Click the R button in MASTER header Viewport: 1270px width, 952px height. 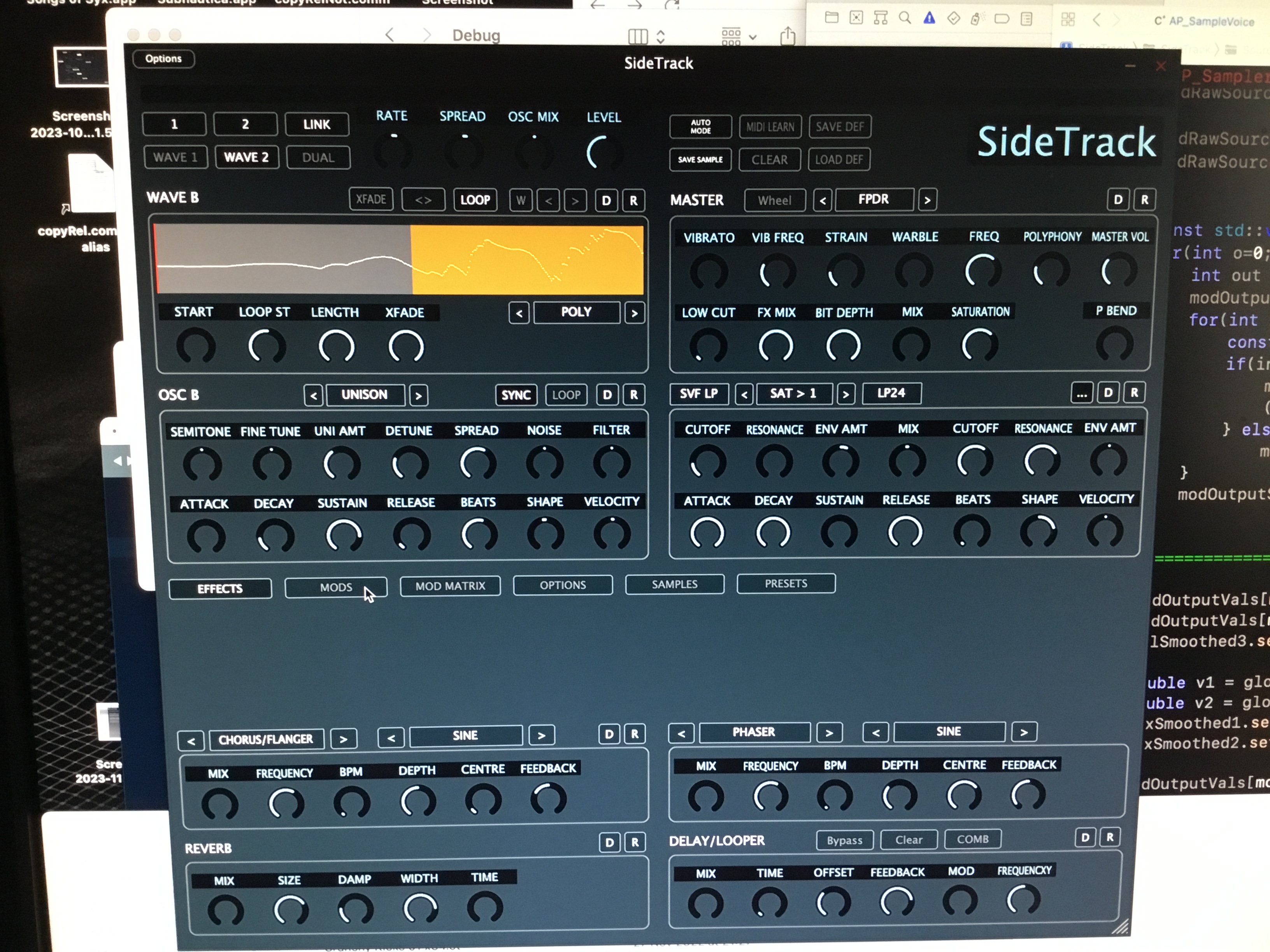click(1145, 200)
